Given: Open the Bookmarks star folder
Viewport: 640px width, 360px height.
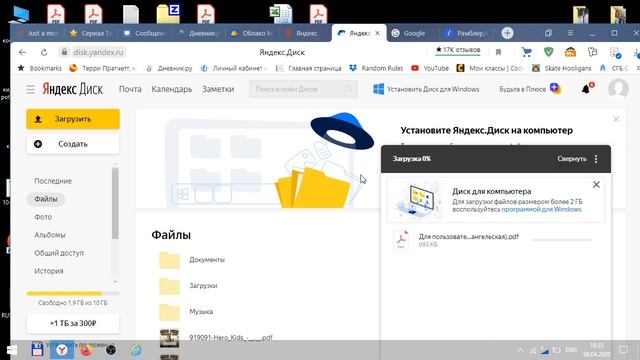Looking at the screenshot, I should tap(40, 68).
